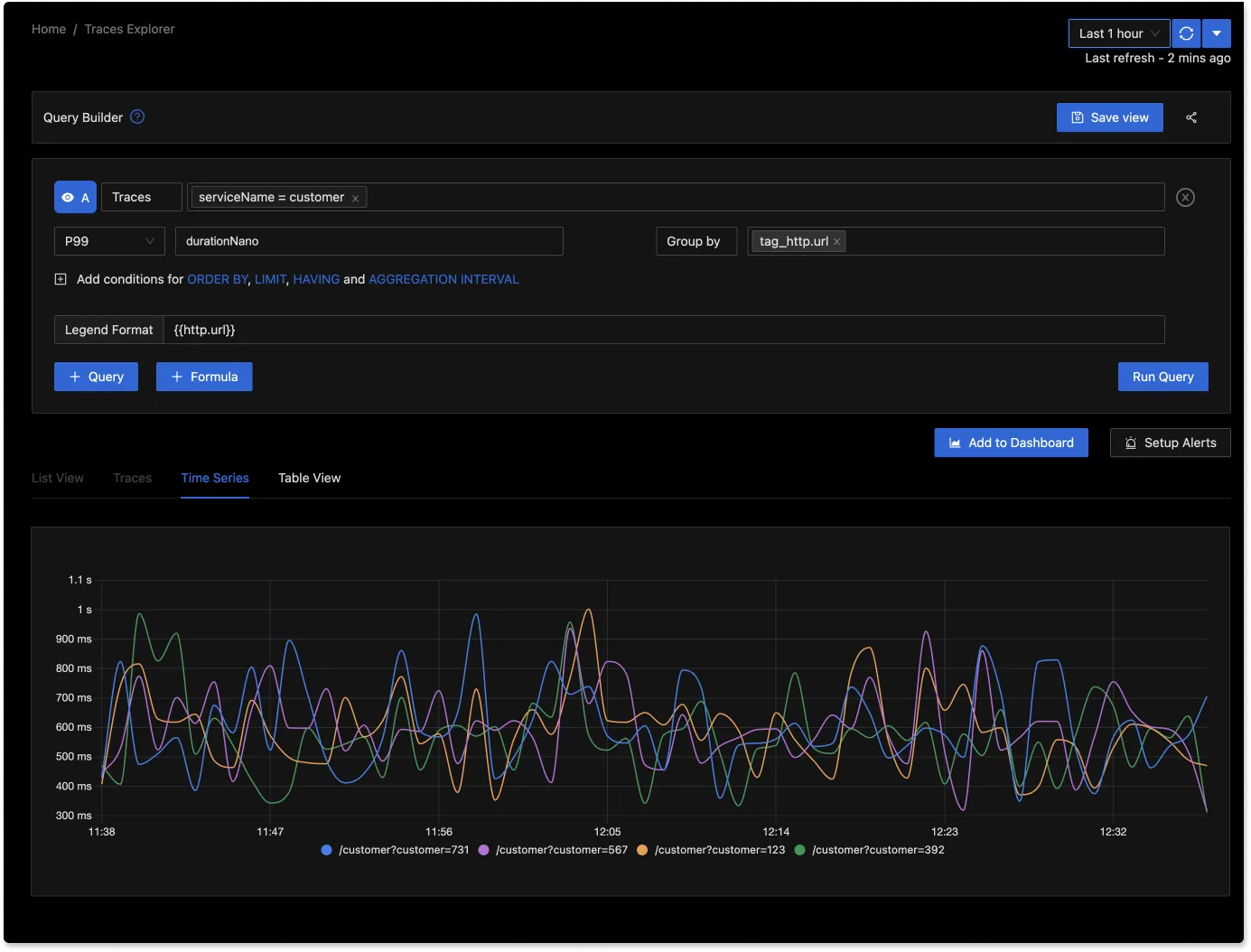Click the Setup Alerts button
This screenshot has height=952, width=1251.
[x=1171, y=443]
